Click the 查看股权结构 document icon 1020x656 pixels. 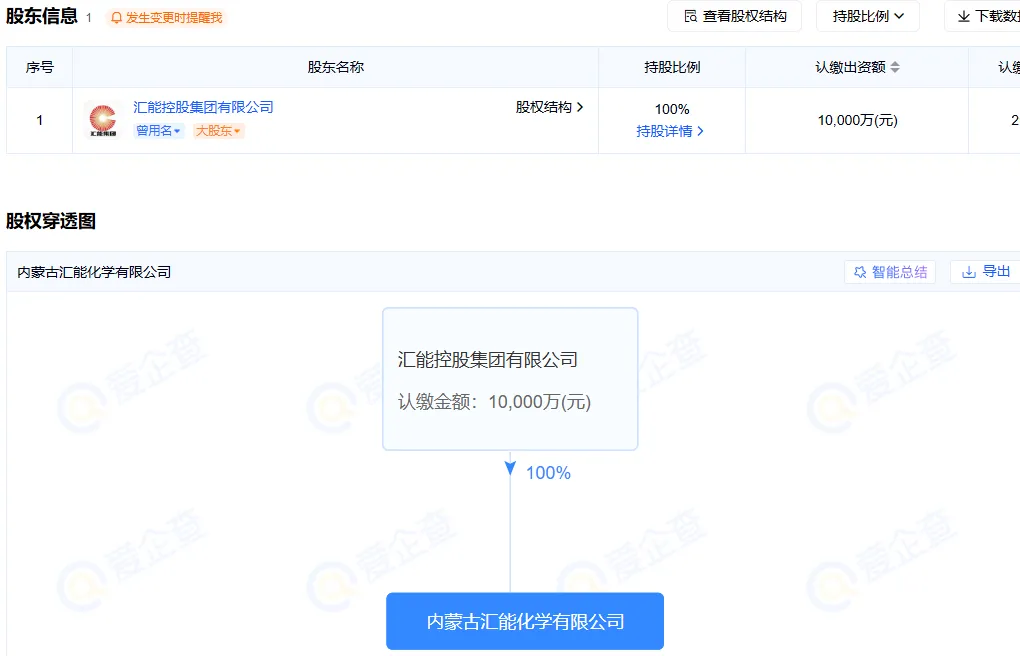691,16
